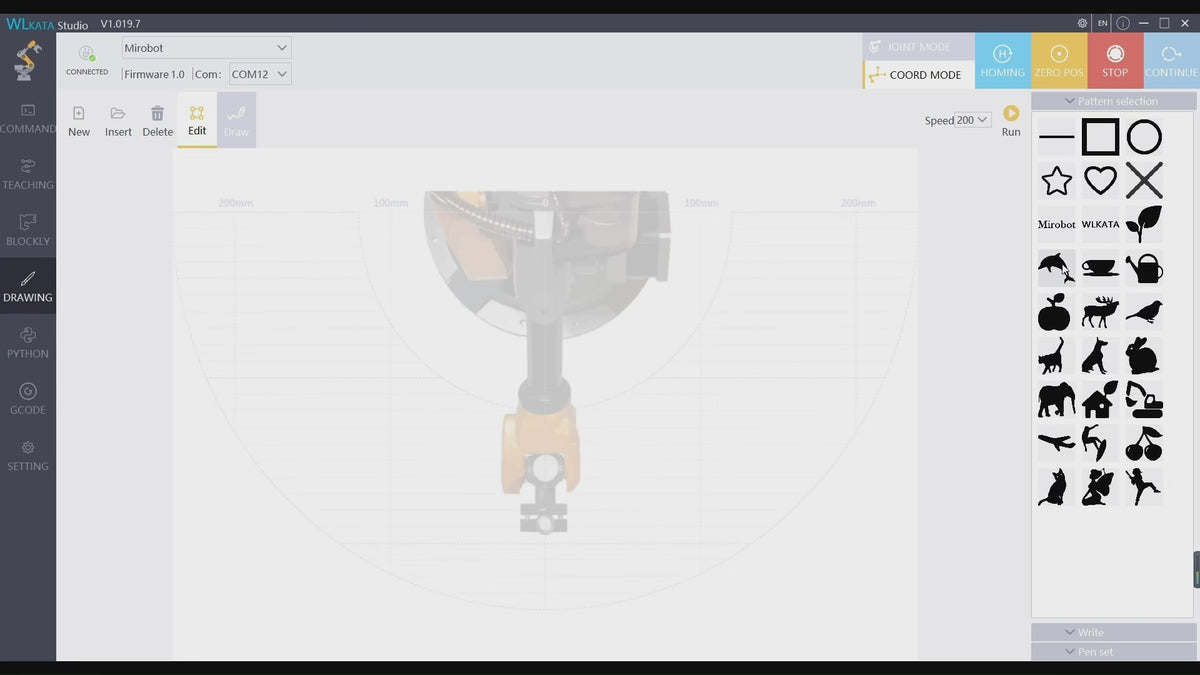The image size is (1200, 675).
Task: Expand the Write panel
Action: [1113, 632]
